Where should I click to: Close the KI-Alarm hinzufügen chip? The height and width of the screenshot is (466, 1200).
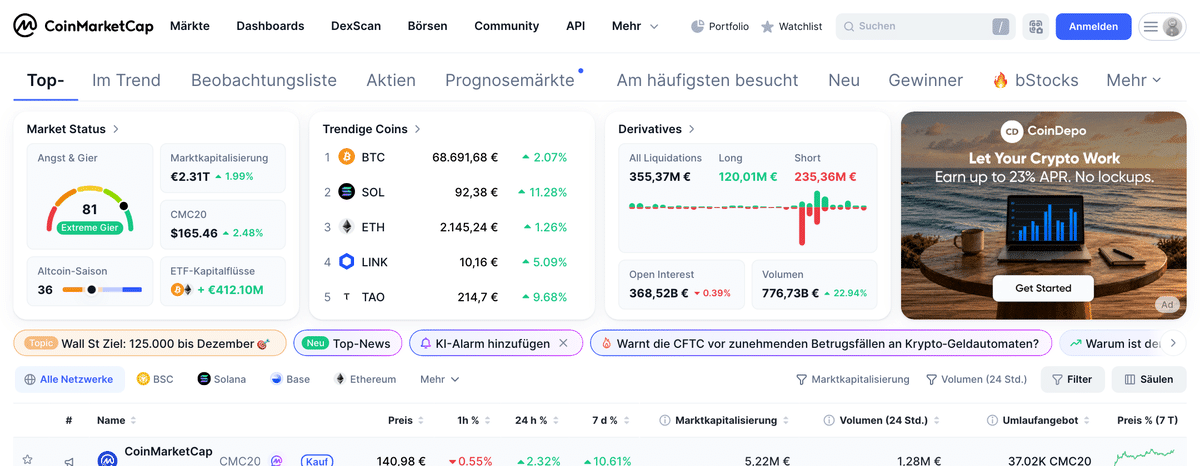(x=563, y=343)
